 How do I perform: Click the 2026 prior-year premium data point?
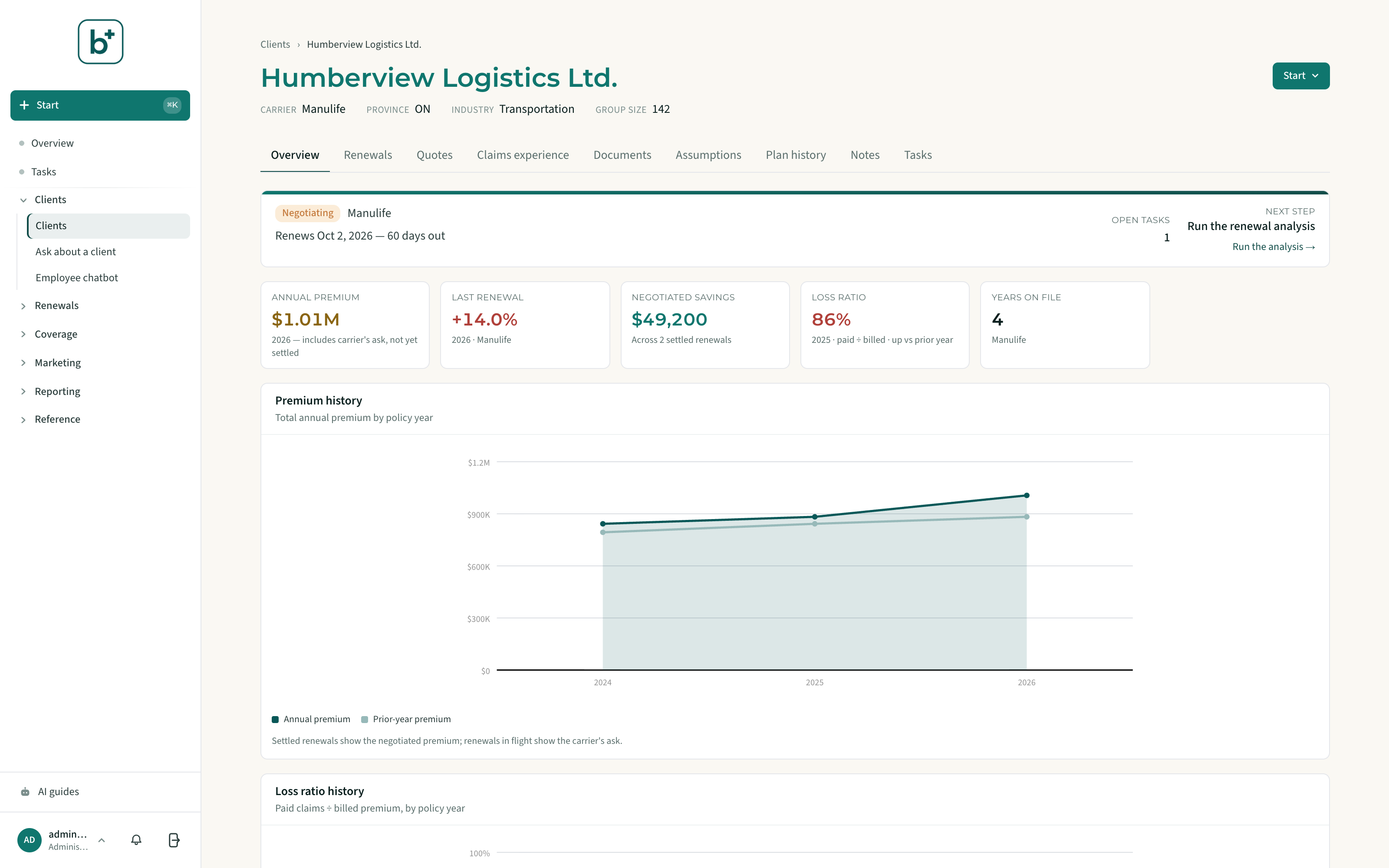pyautogui.click(x=1026, y=516)
